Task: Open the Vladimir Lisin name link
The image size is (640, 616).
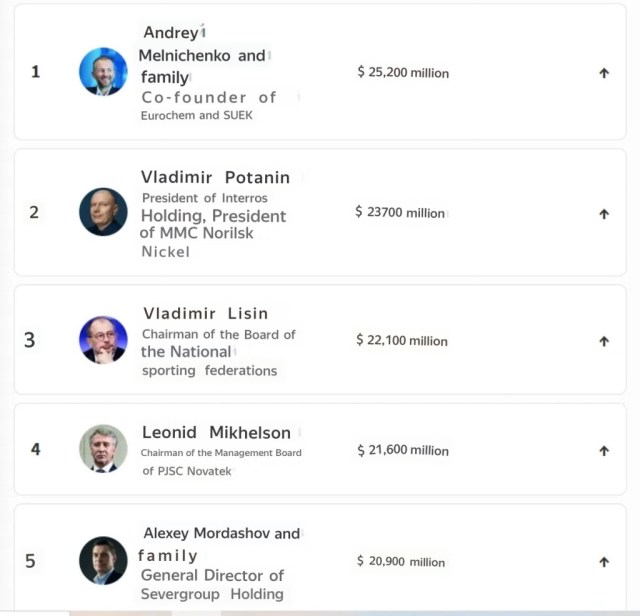Action: point(205,313)
